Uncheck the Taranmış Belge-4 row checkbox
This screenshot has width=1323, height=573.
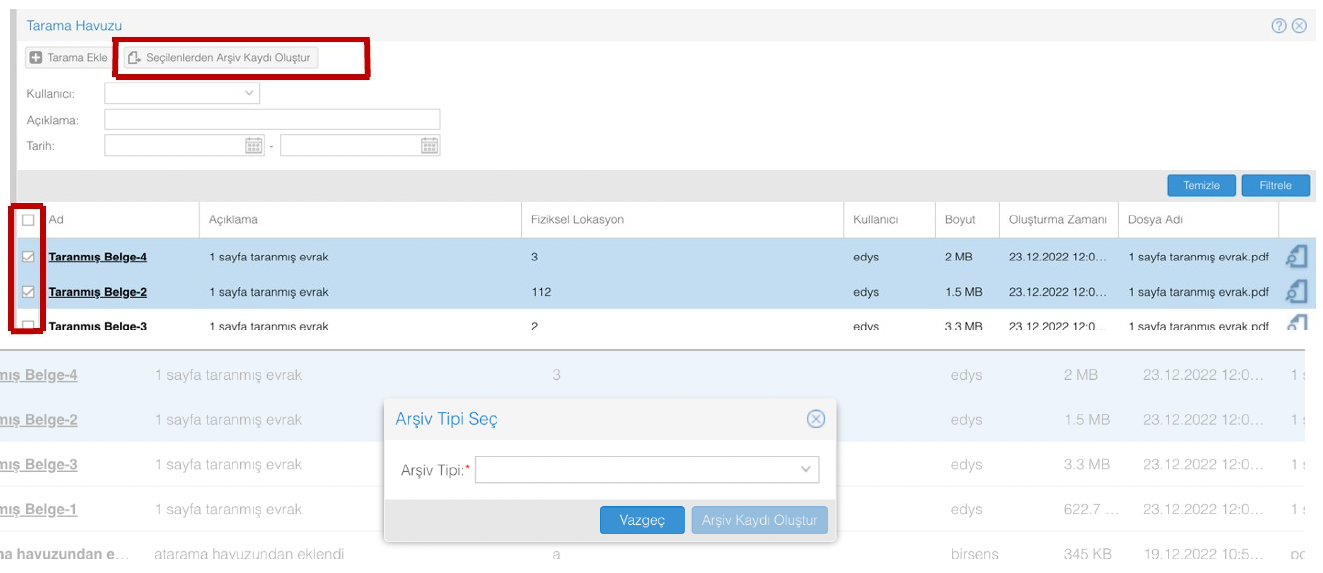click(x=28, y=257)
